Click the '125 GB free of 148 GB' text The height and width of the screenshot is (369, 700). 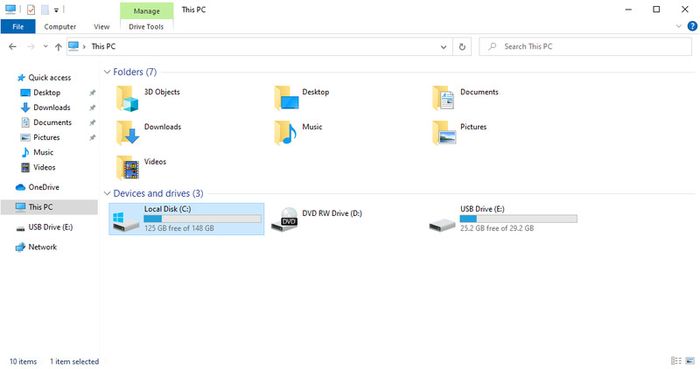pos(179,228)
